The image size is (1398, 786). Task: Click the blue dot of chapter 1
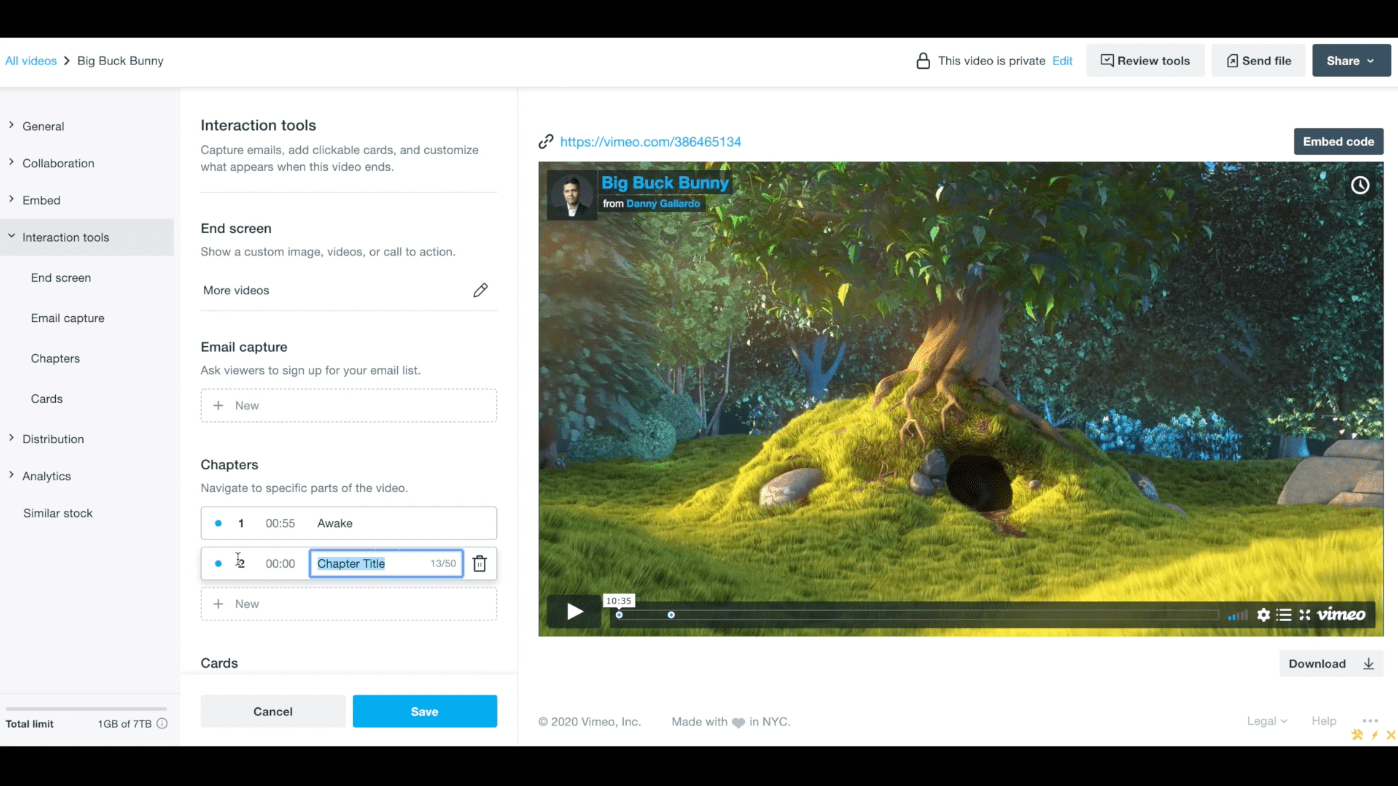(x=218, y=523)
